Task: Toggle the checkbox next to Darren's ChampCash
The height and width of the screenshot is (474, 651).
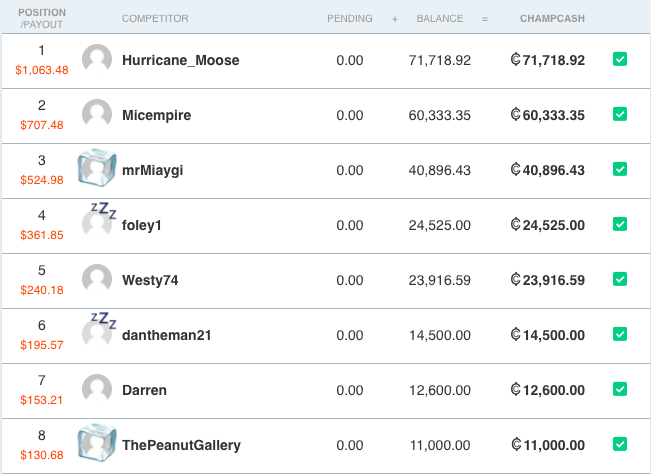Action: click(x=620, y=389)
